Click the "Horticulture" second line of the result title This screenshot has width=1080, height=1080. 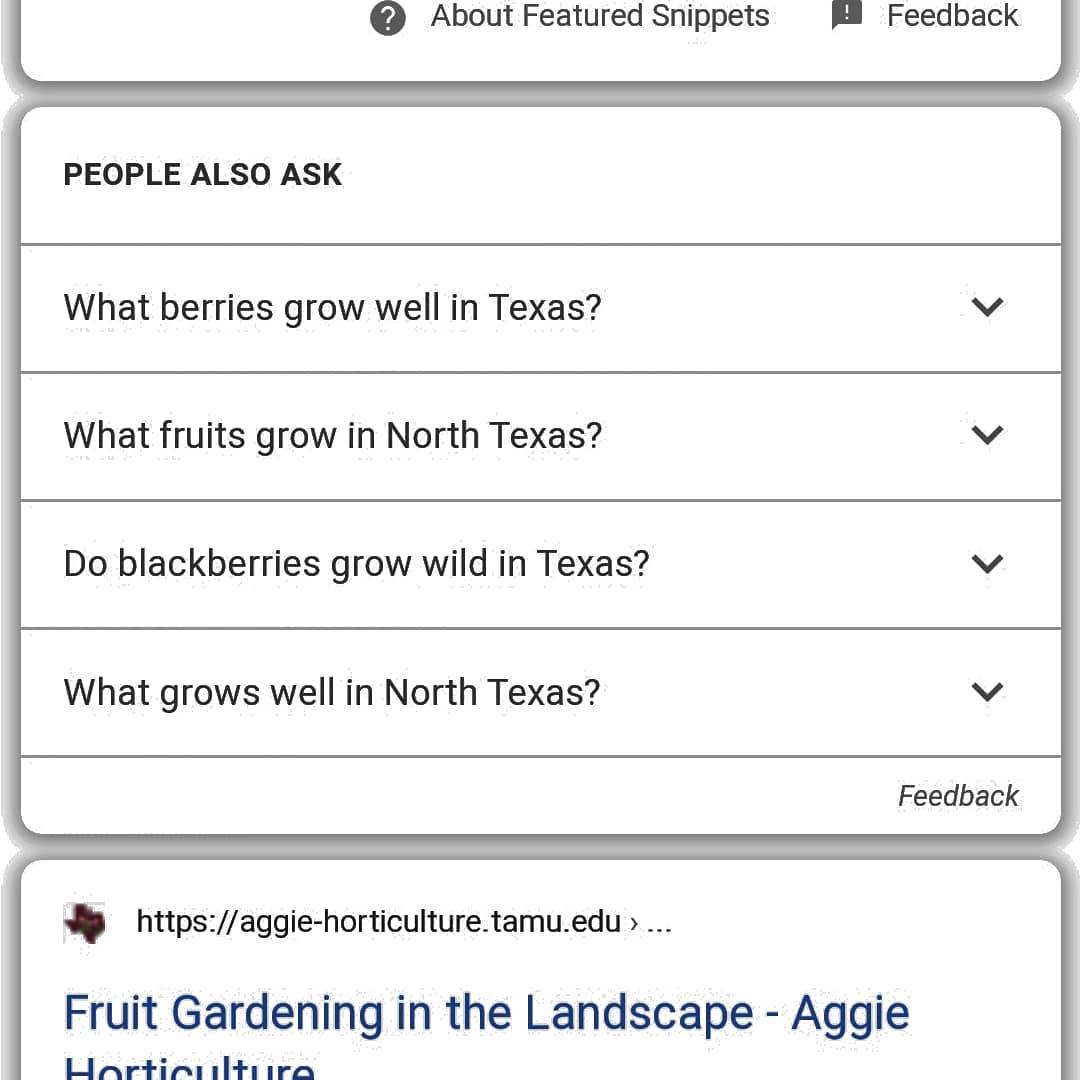(x=190, y=1066)
